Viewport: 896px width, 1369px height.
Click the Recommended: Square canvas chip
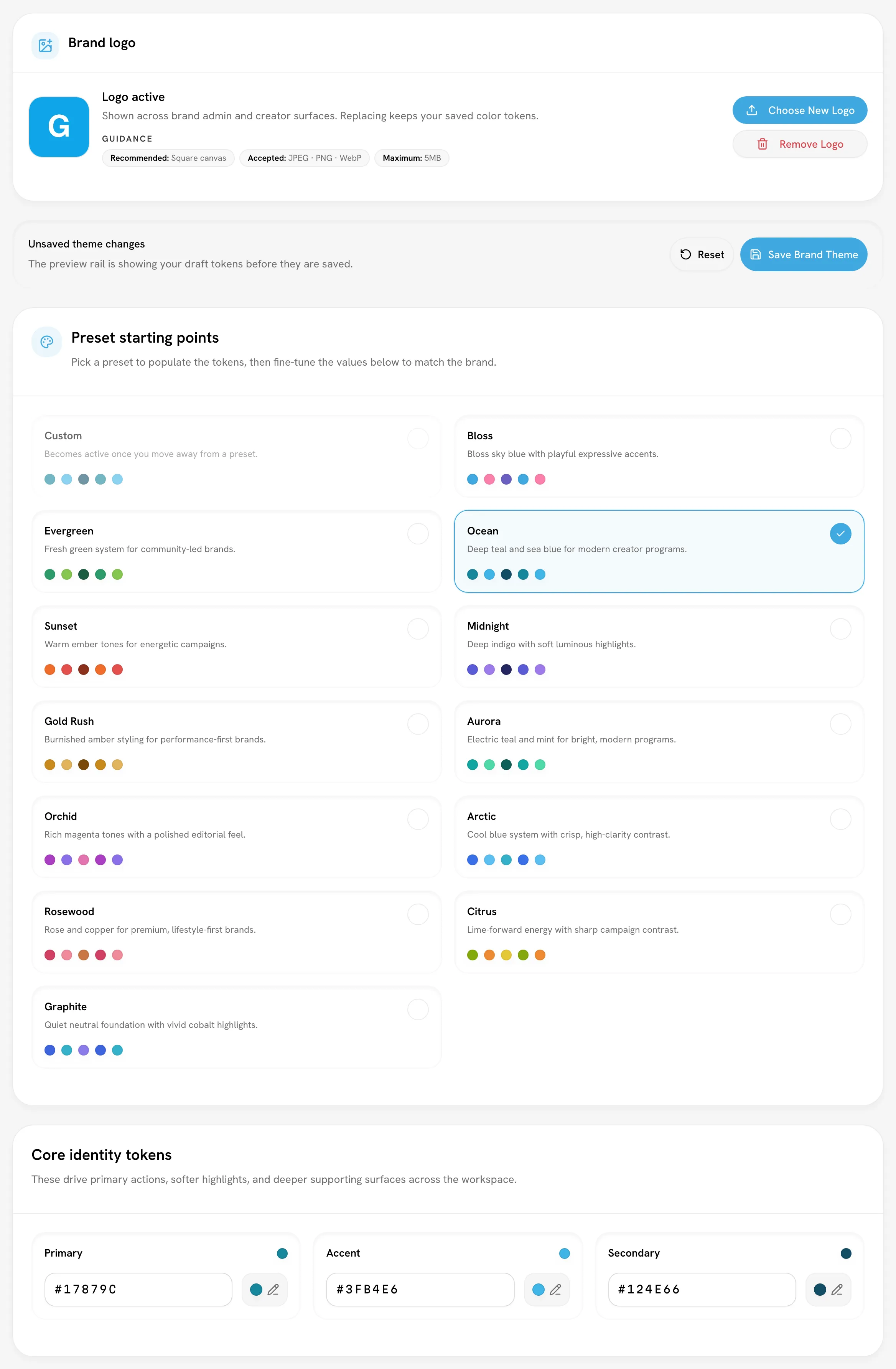(x=168, y=158)
